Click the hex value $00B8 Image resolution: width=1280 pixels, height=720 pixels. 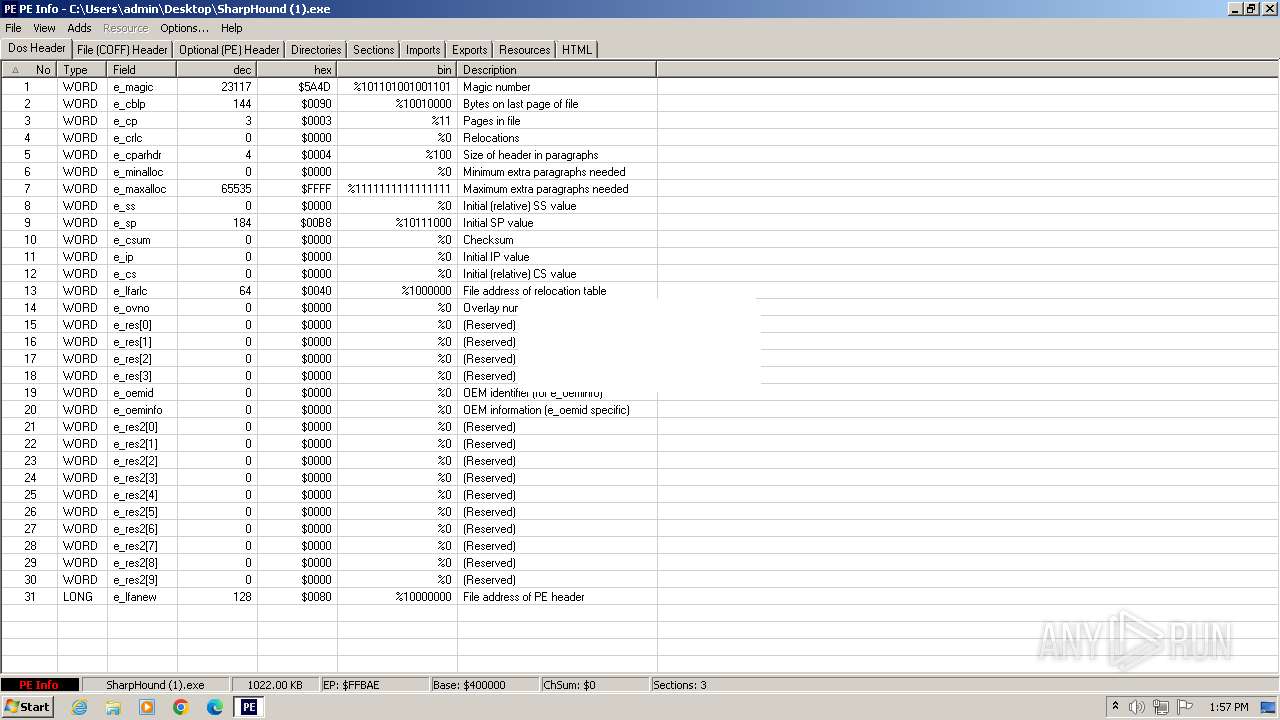tap(315, 223)
